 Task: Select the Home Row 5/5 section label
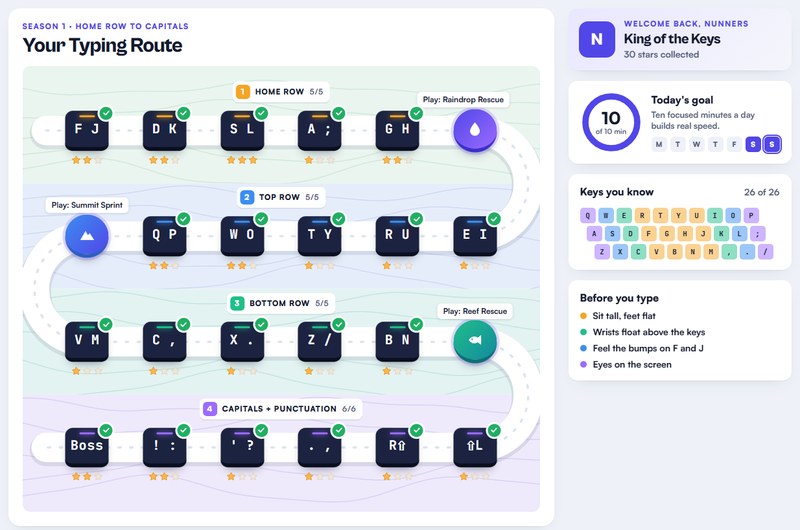click(x=281, y=92)
